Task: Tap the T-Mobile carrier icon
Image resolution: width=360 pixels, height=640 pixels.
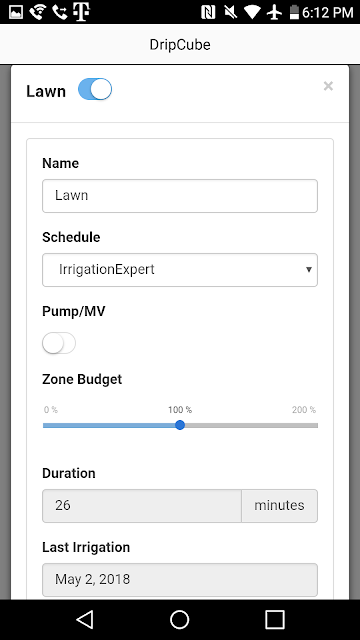Action: (81, 12)
